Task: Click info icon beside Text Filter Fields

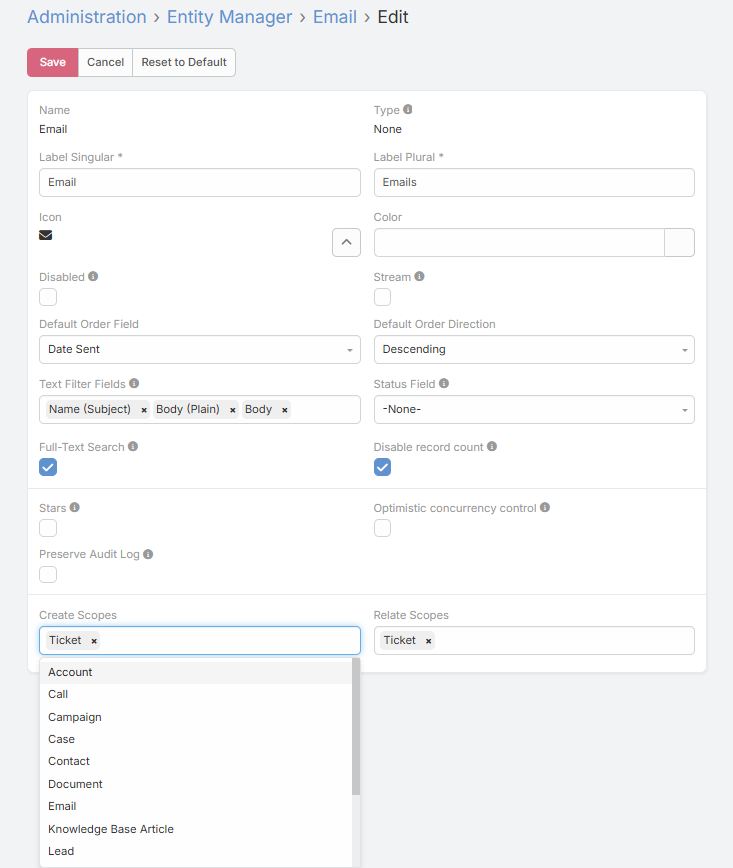Action: [134, 383]
